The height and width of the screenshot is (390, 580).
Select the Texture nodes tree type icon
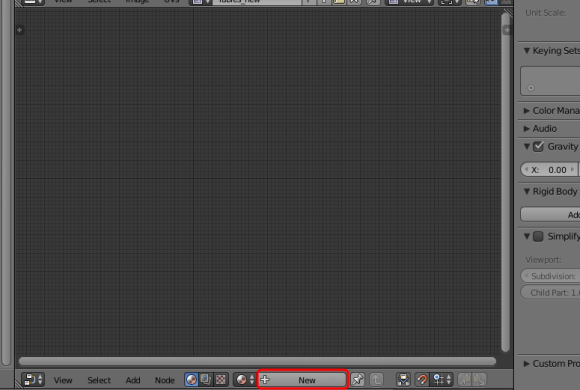coord(220,380)
